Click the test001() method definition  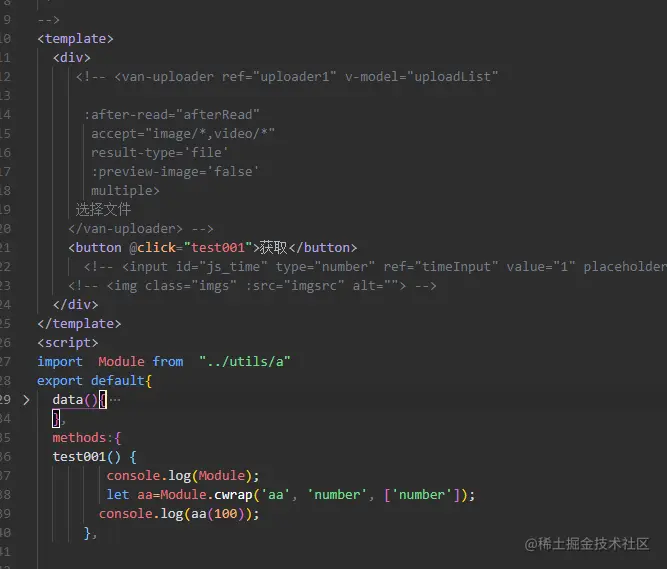click(94, 457)
